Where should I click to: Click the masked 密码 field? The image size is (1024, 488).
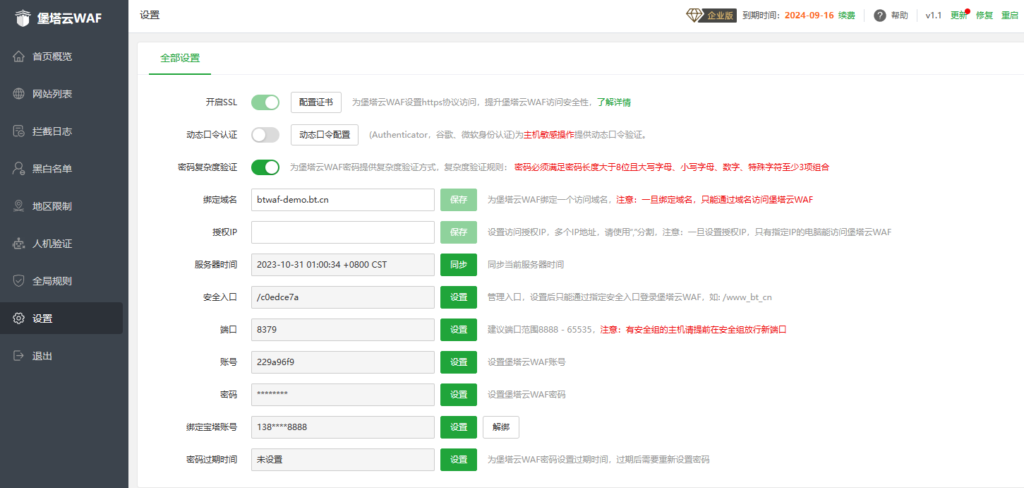click(343, 395)
